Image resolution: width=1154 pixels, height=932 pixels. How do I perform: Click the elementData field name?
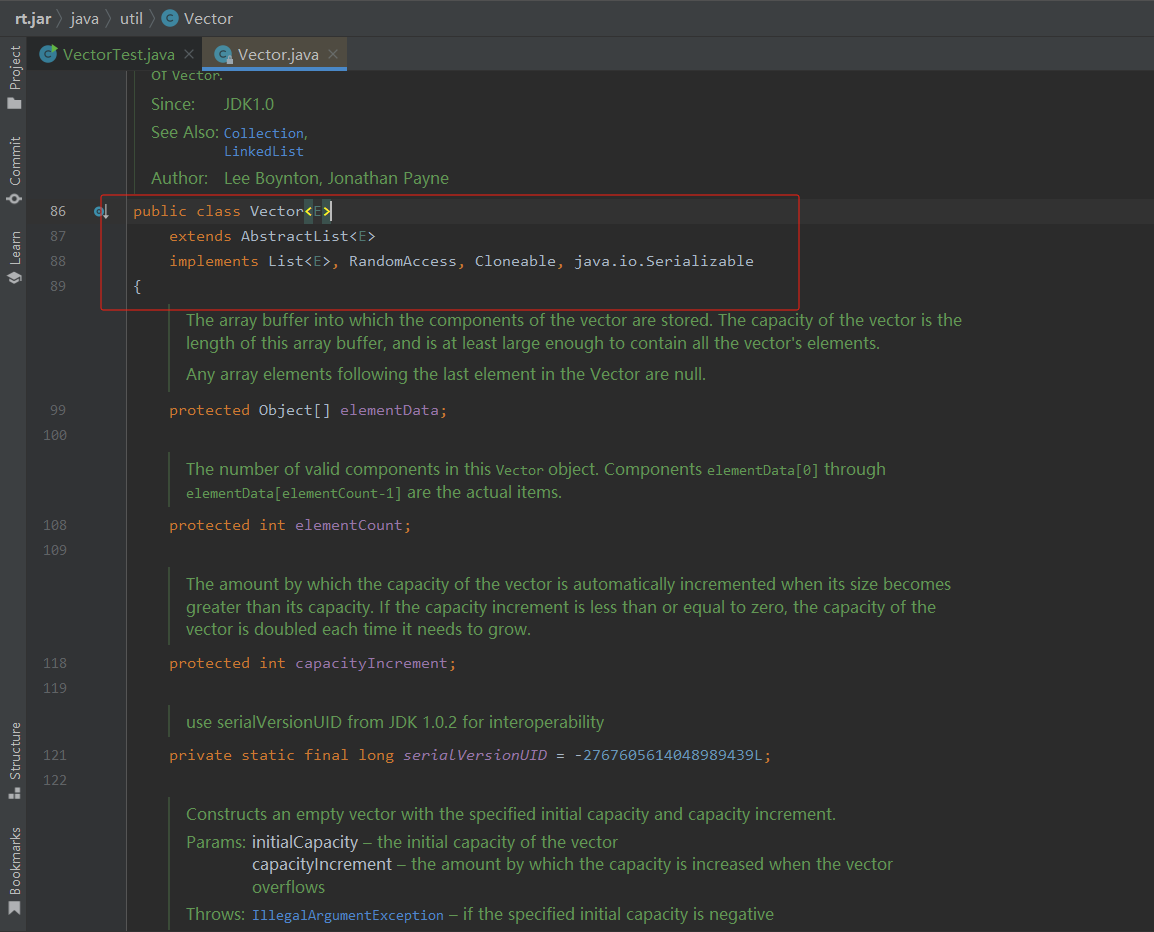coord(389,410)
